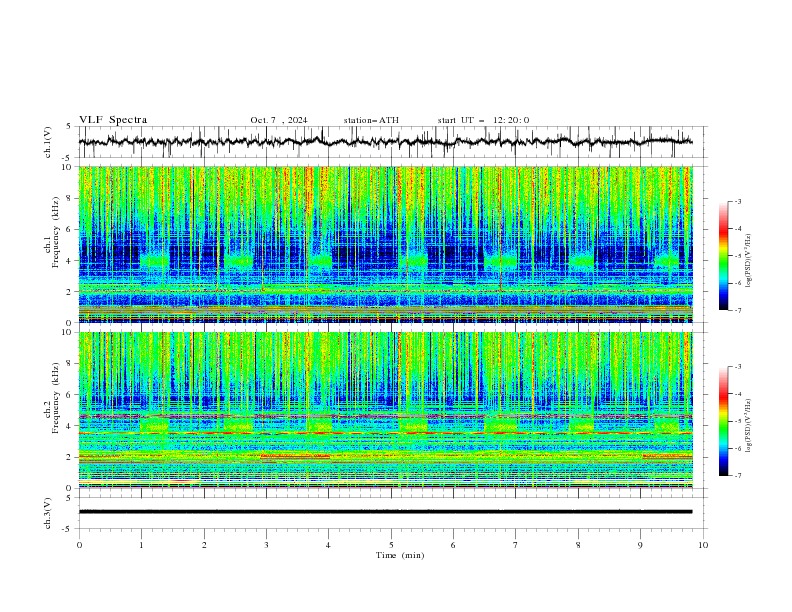Click the 'start UT = 12:20:0' text
This screenshot has height=612, width=792.
[483, 120]
